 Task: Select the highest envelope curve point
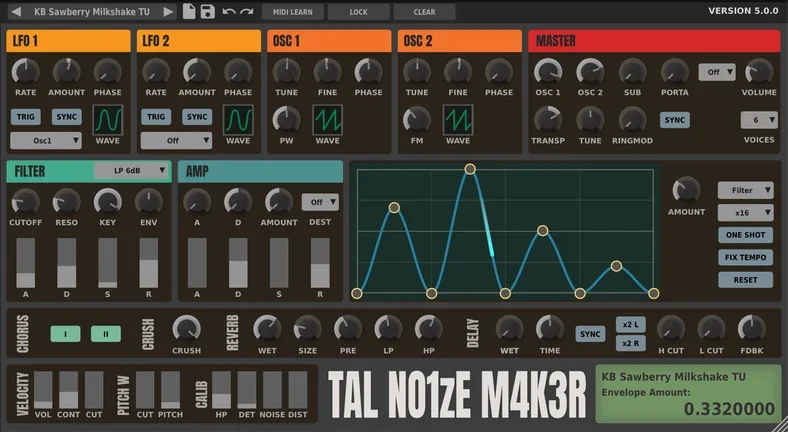(470, 169)
